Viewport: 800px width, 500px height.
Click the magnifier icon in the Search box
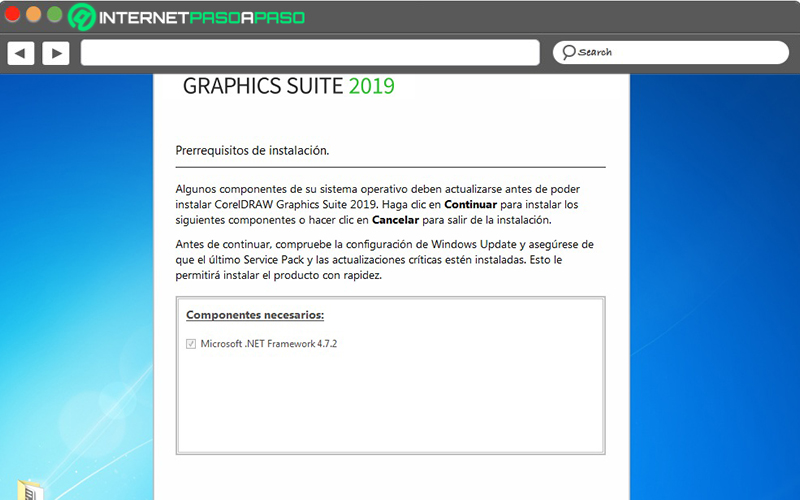pyautogui.click(x=568, y=52)
